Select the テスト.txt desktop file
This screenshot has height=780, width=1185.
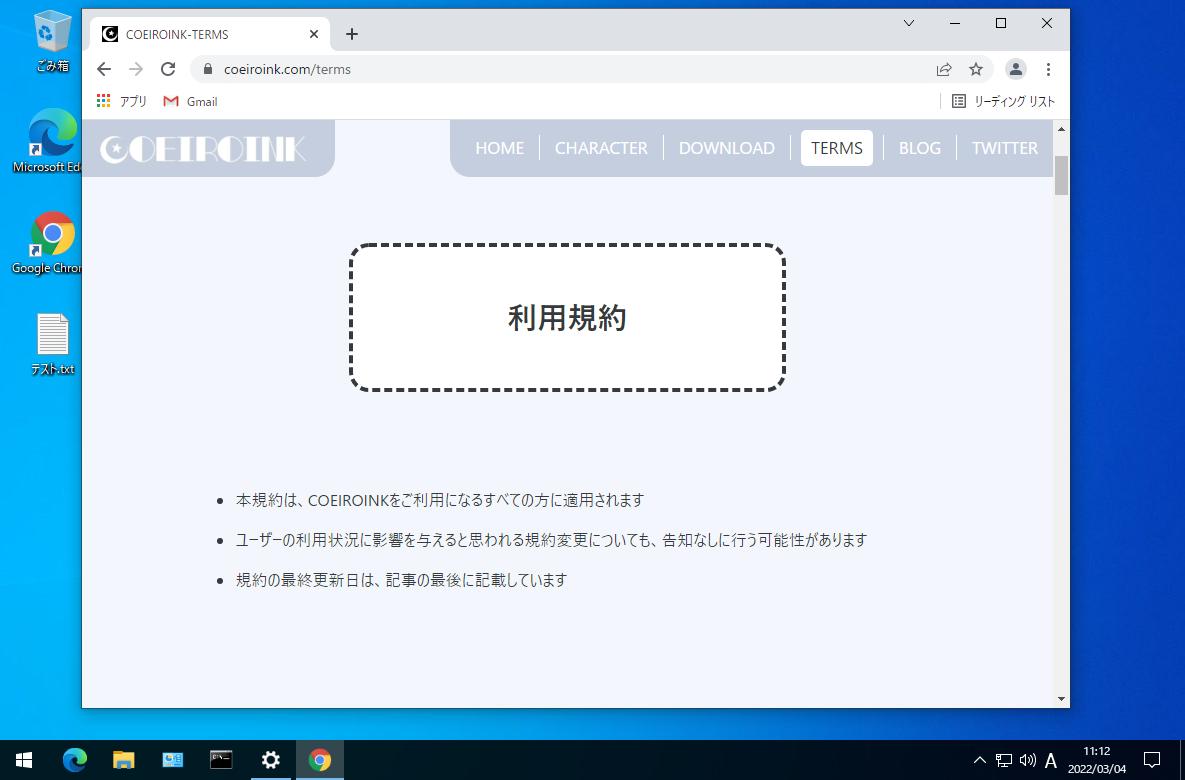click(x=52, y=345)
